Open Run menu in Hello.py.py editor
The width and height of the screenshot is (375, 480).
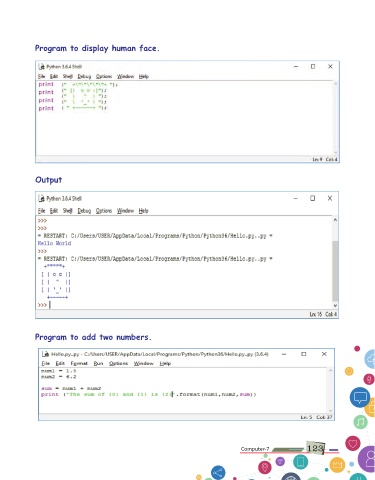click(x=98, y=363)
